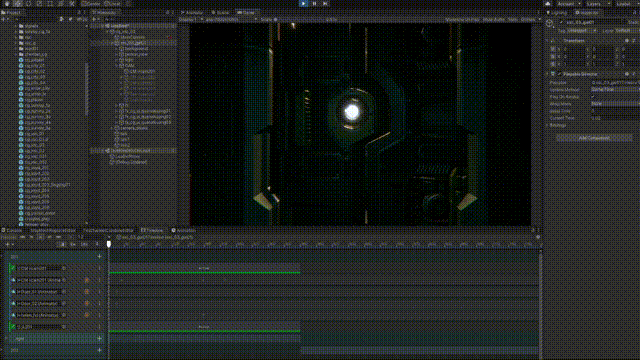Click the cloud services icon in the toolbar
Image resolution: width=640 pixels, height=360 pixels.
pyautogui.click(x=548, y=3)
